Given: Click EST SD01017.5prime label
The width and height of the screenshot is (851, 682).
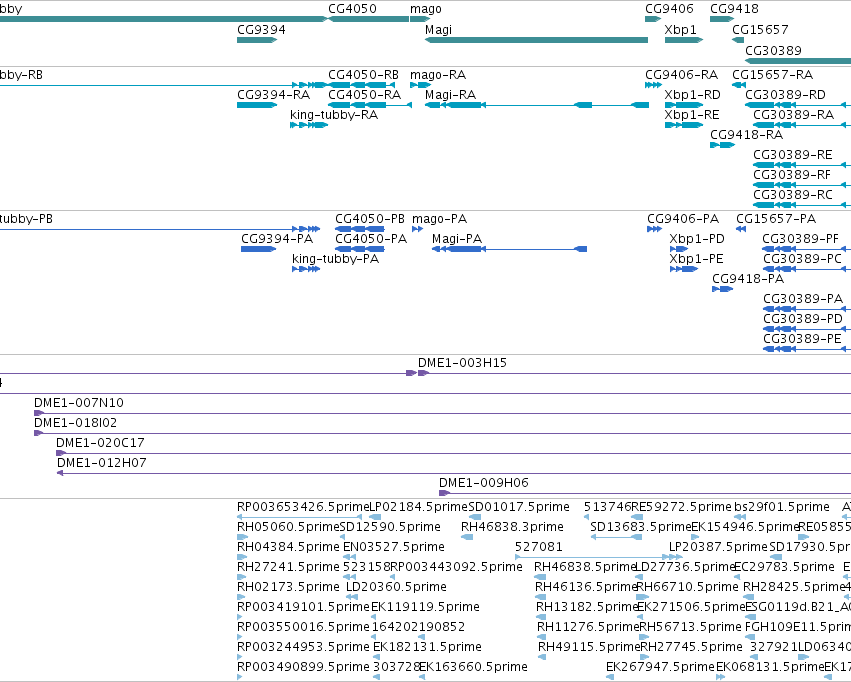Looking at the screenshot, I should coord(519,508).
